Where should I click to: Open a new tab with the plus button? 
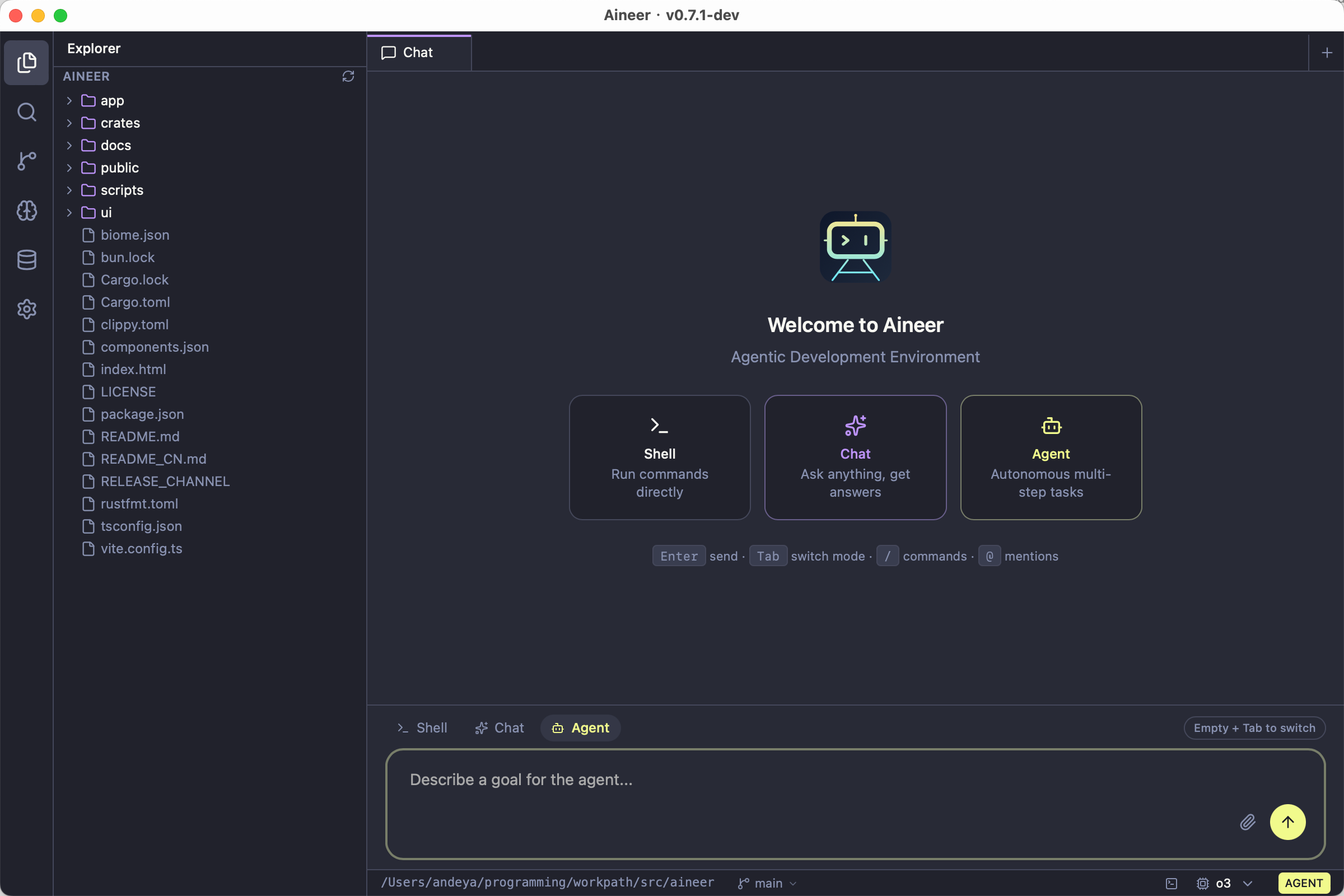tap(1326, 52)
